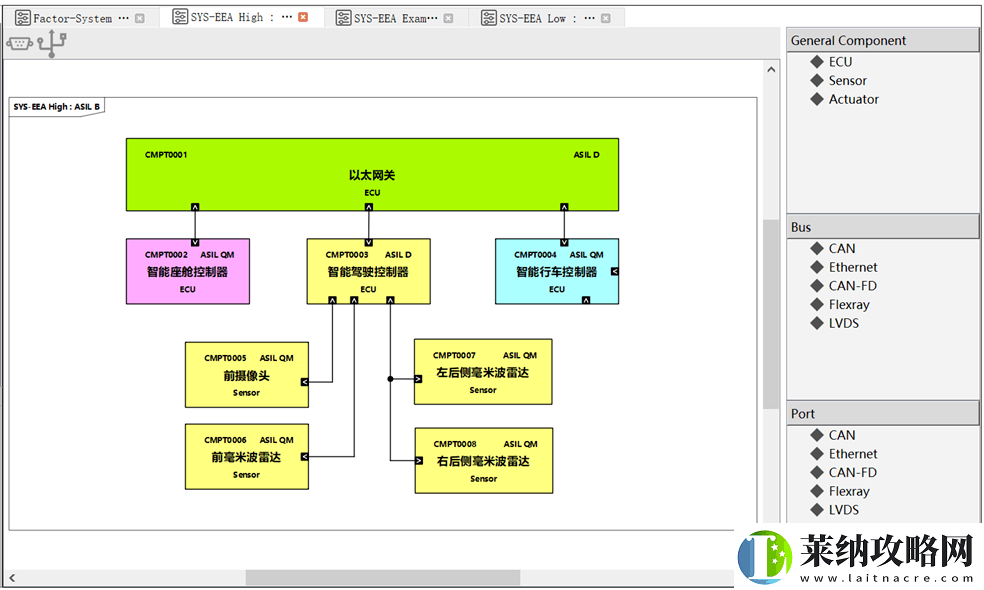The height and width of the screenshot is (590, 984).
Task: Select the green 以太网关 ECU block
Action: [x=372, y=174]
